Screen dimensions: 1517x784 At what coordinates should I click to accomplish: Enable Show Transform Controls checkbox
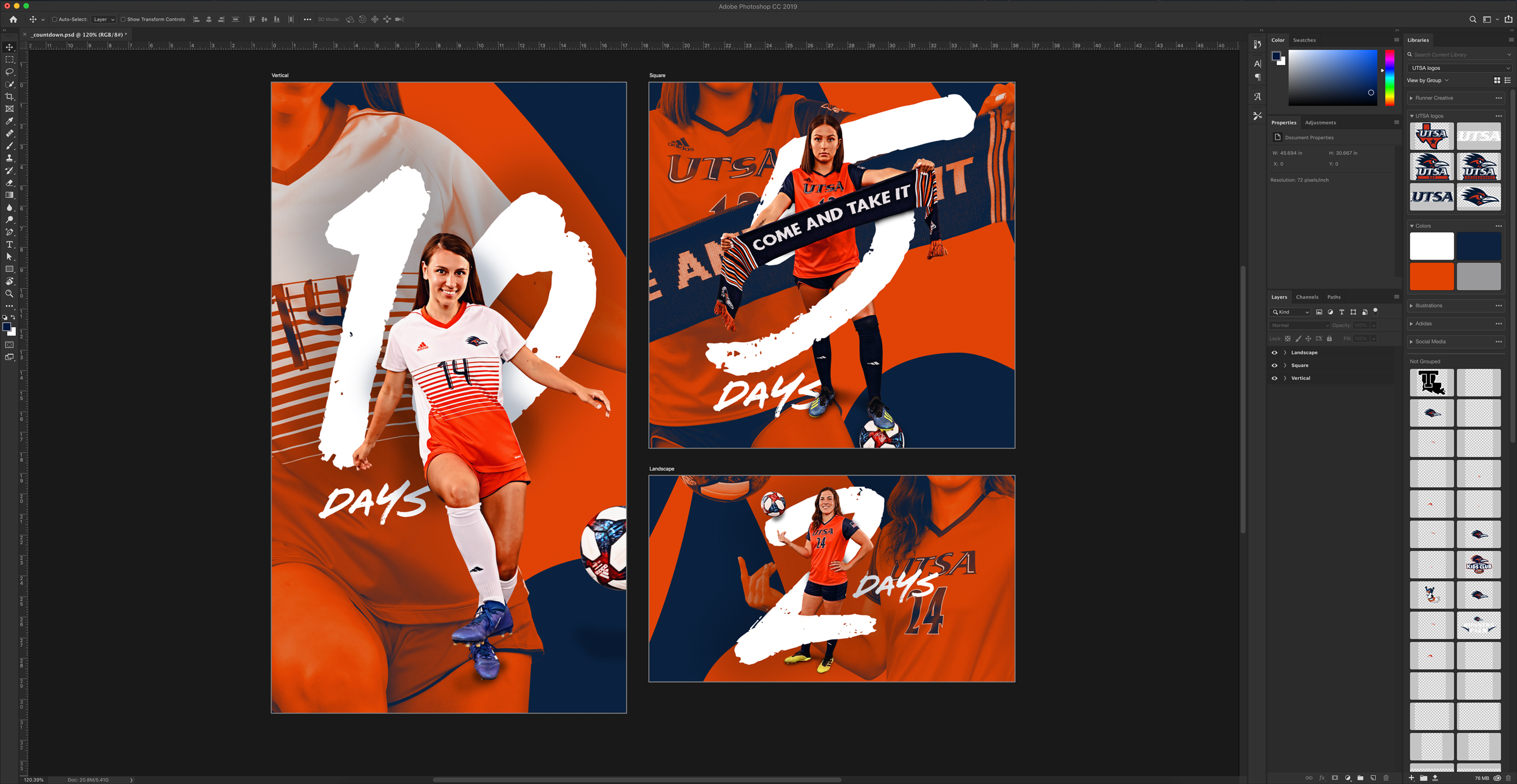click(123, 19)
